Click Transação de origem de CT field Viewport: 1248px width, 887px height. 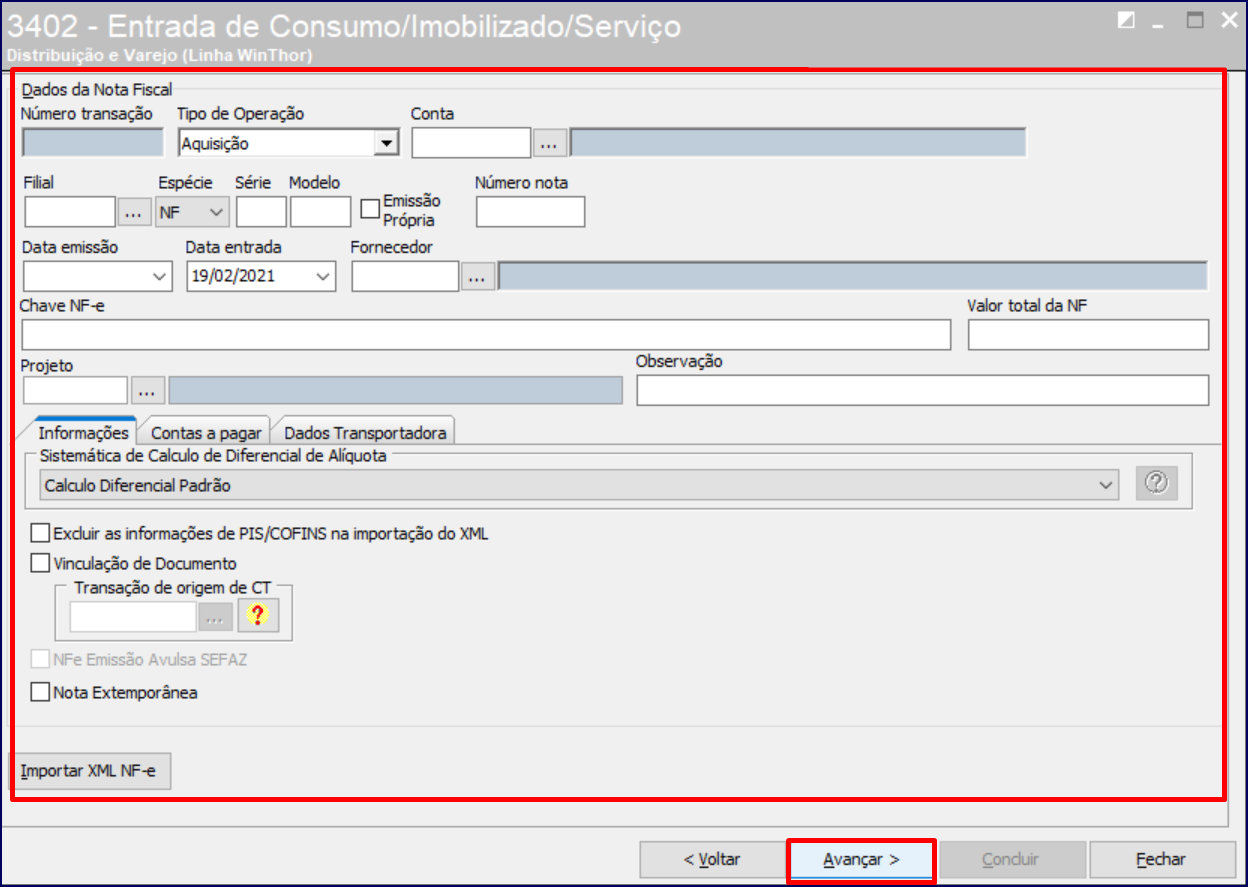(x=133, y=618)
